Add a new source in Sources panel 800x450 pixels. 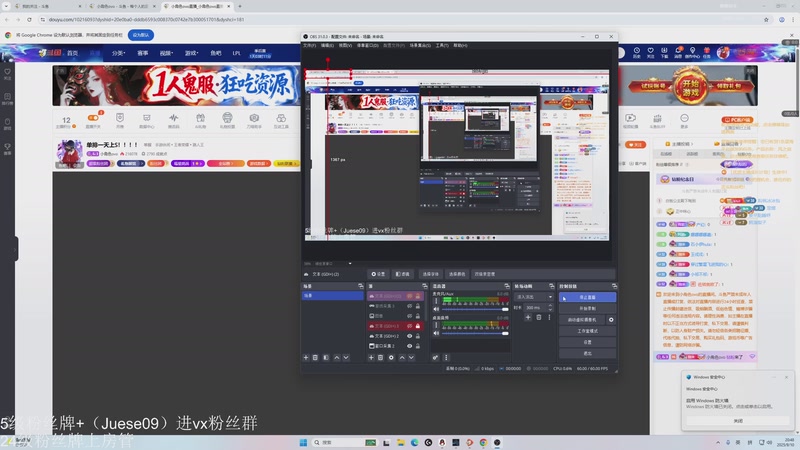[x=371, y=358]
